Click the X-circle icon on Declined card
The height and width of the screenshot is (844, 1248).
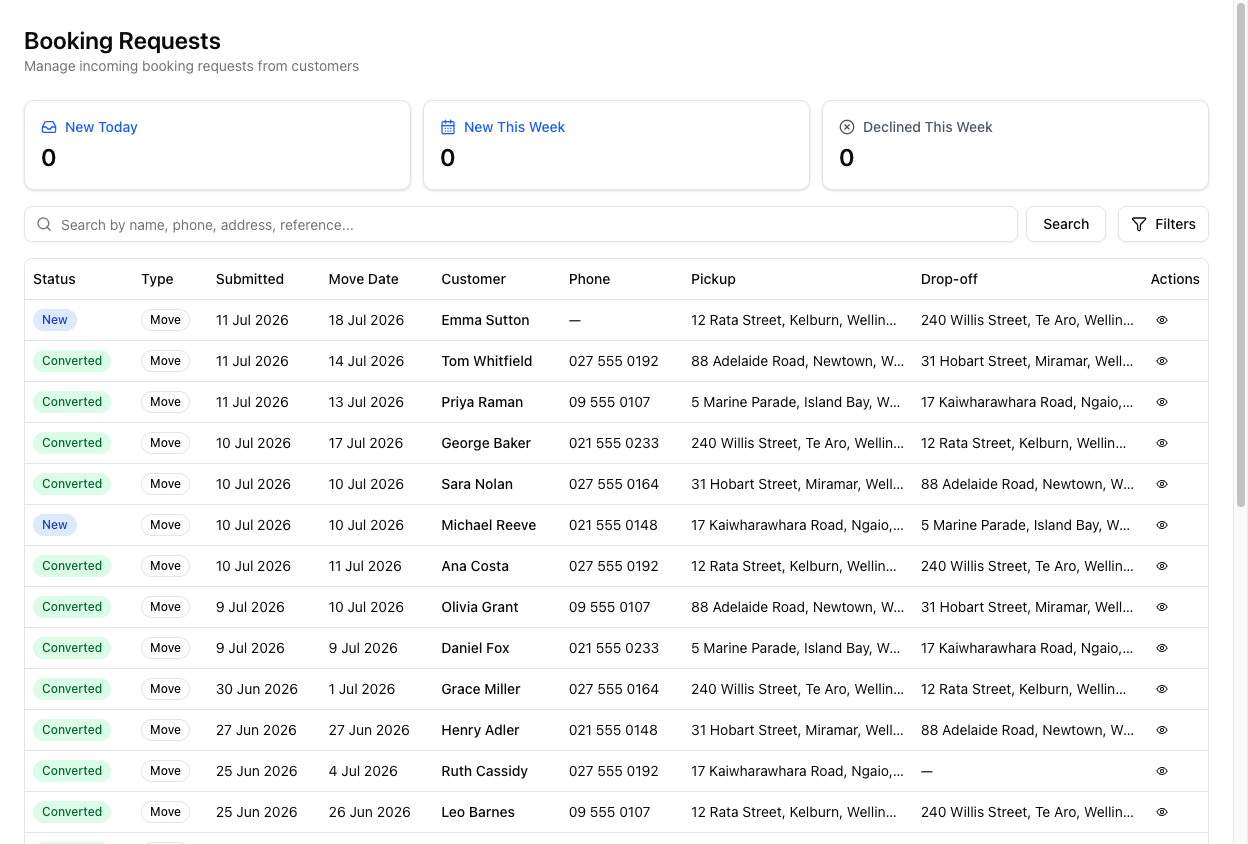(x=847, y=127)
